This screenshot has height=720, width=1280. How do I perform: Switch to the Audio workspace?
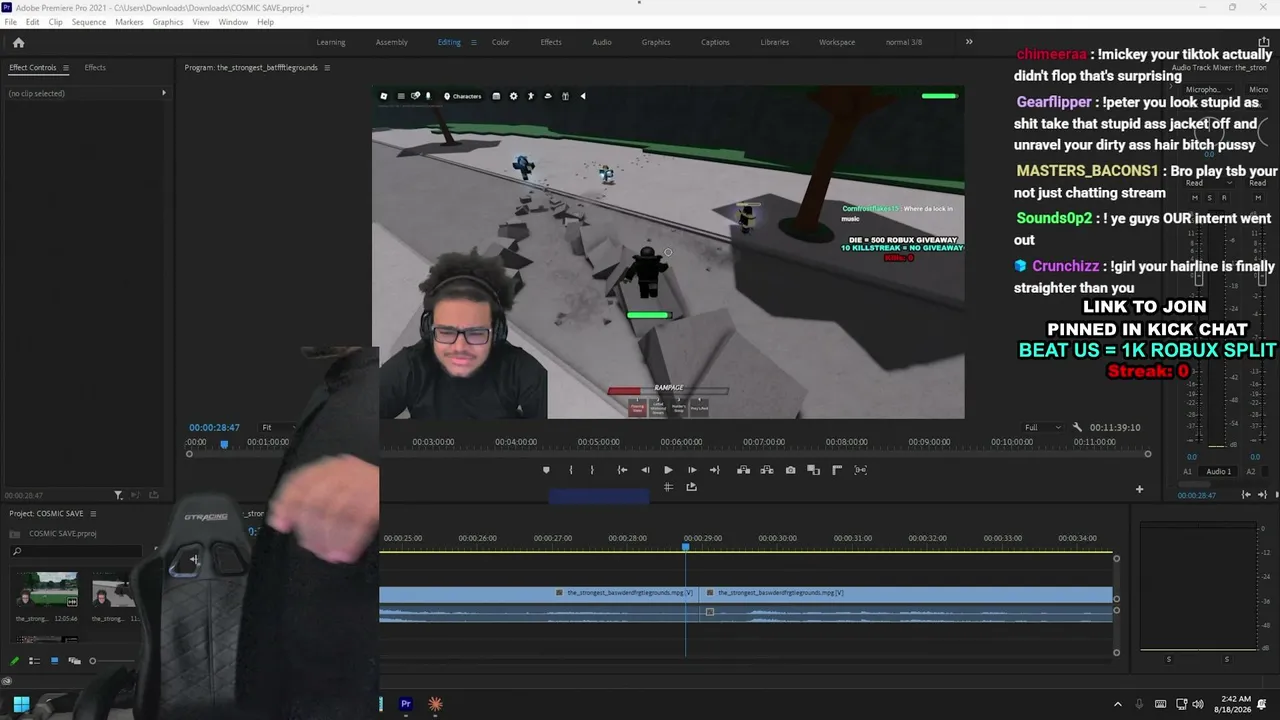point(602,42)
